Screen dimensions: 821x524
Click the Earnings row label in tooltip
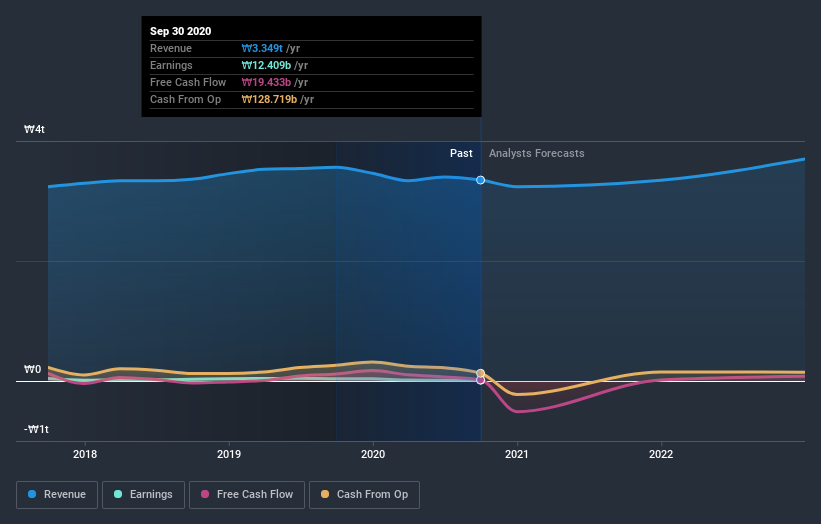point(171,65)
